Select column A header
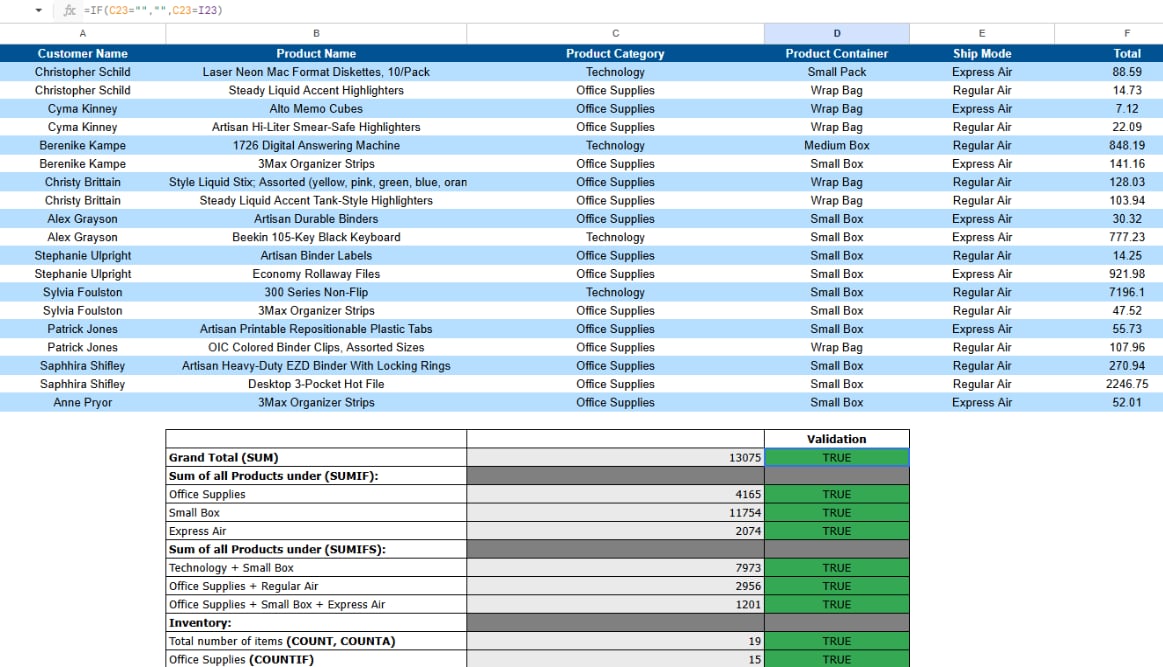 click(82, 33)
